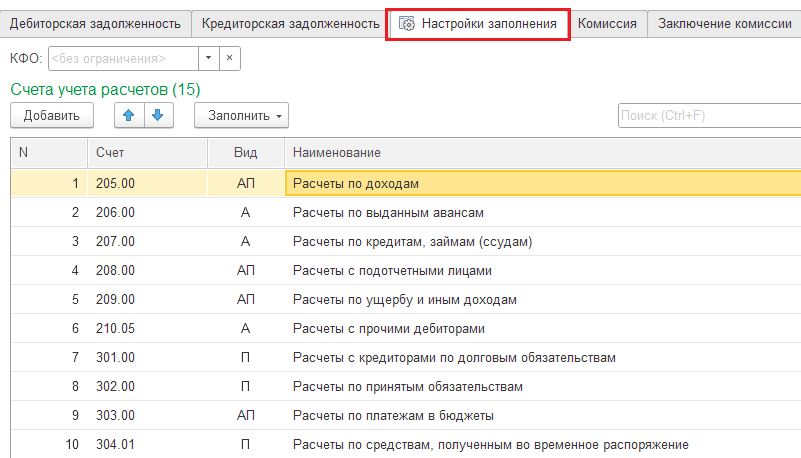Click account cell 208.00
This screenshot has width=801, height=458.
(148, 271)
